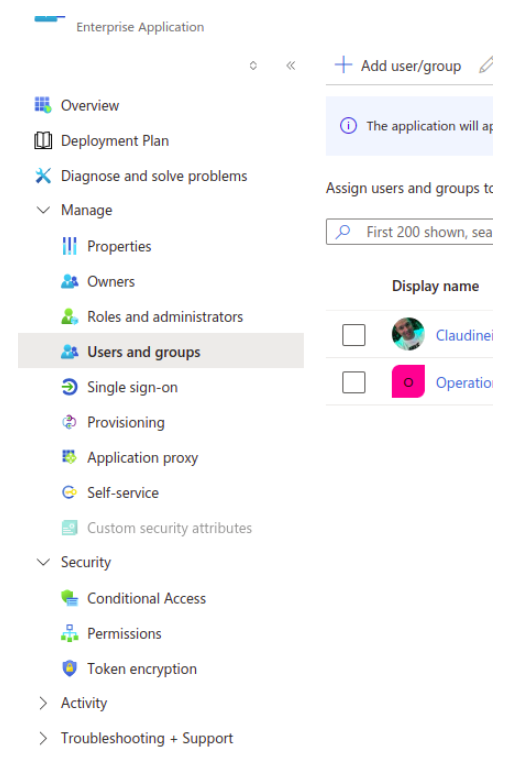
Task: Expand Troubleshooting + Support section
Action: pos(136,738)
